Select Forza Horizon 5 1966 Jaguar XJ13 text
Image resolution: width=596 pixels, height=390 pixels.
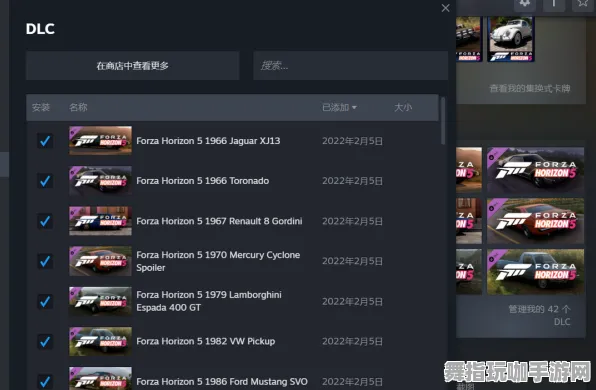pos(208,141)
